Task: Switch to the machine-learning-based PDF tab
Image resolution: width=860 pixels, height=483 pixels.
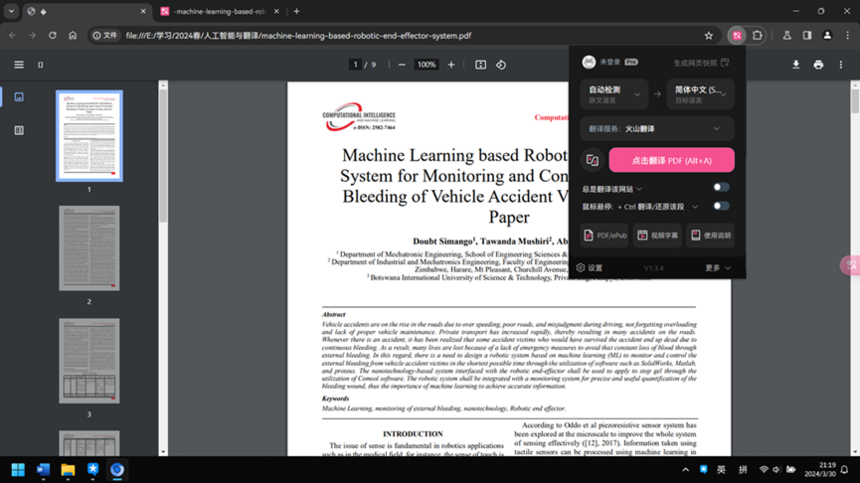Action: (x=219, y=12)
